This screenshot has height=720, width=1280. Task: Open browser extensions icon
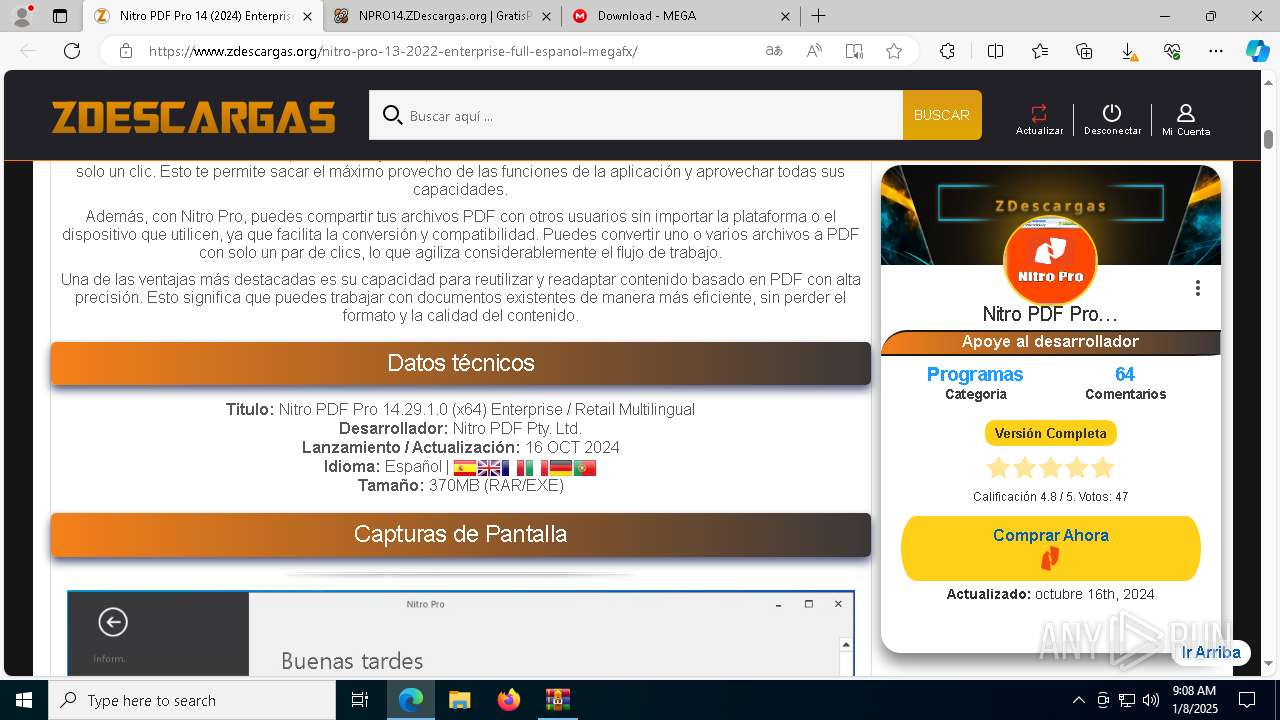[947, 51]
